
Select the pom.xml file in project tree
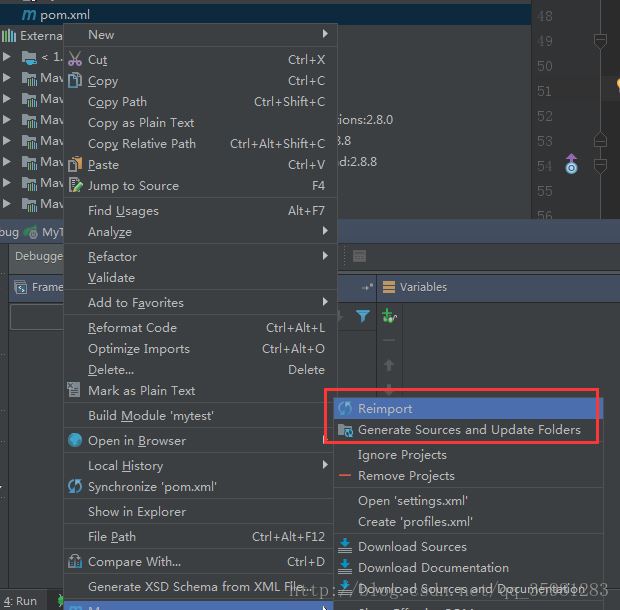point(62,16)
